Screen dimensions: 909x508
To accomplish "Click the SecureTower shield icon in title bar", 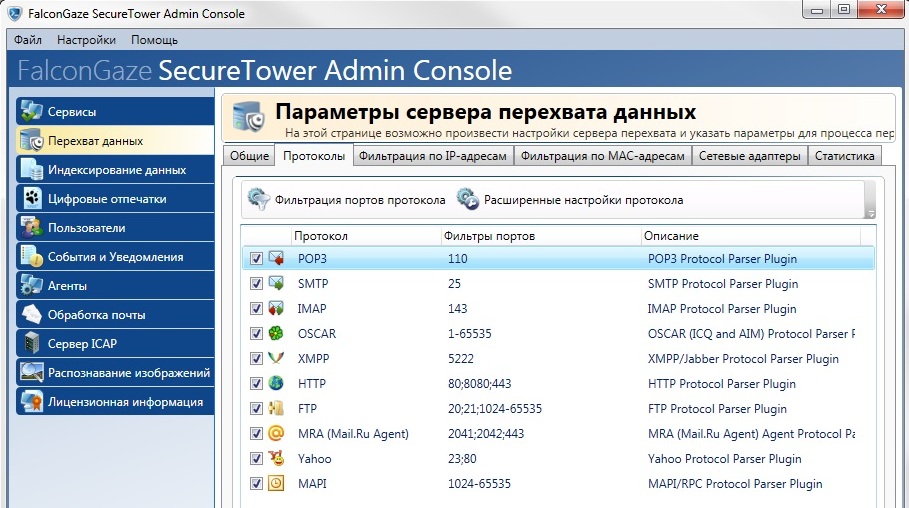I will (14, 13).
